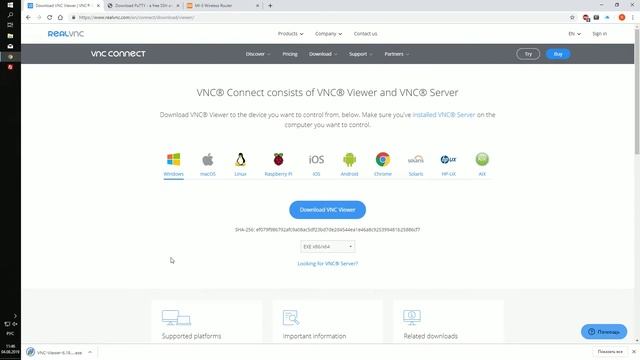Click the Download VNC Viewer button
The image size is (640, 360).
coord(327,210)
